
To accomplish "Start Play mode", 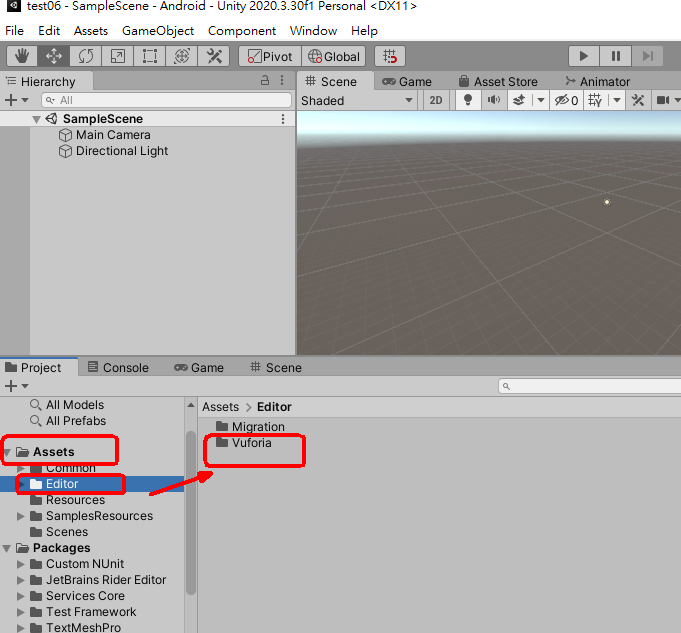I will pos(584,56).
